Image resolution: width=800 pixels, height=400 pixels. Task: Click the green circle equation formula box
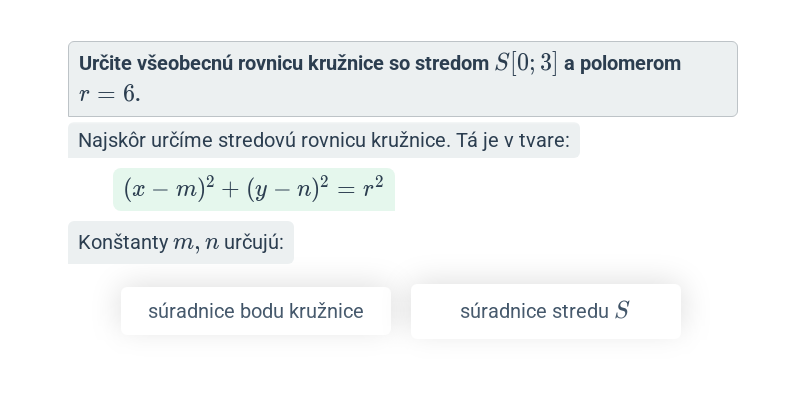[254, 189]
